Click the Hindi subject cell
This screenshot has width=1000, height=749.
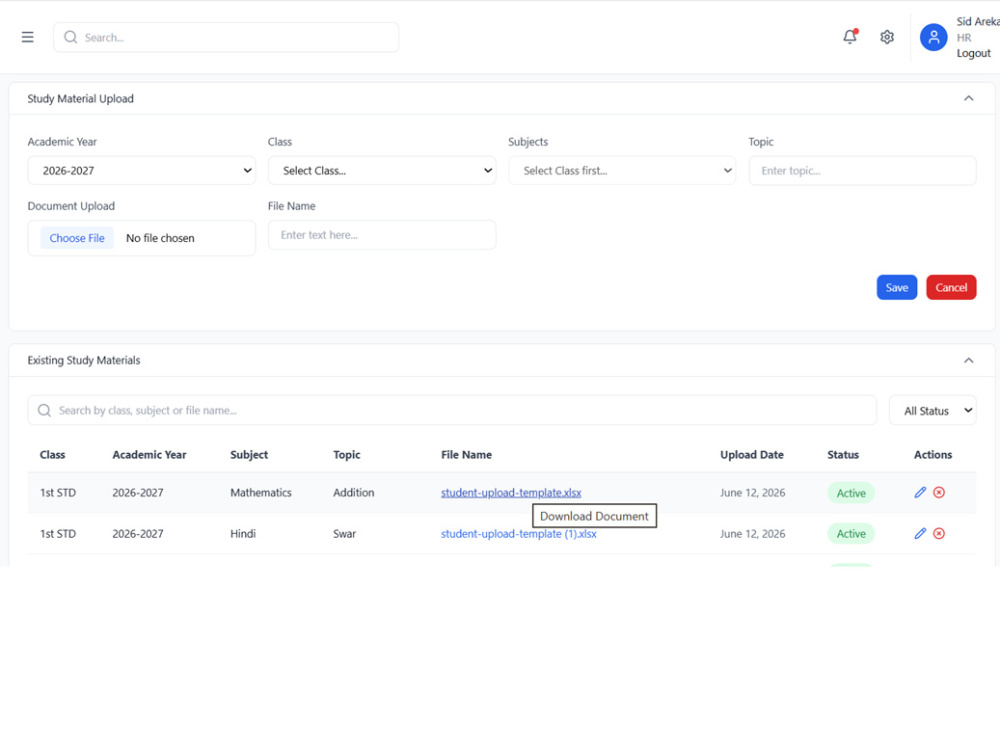click(x=243, y=533)
